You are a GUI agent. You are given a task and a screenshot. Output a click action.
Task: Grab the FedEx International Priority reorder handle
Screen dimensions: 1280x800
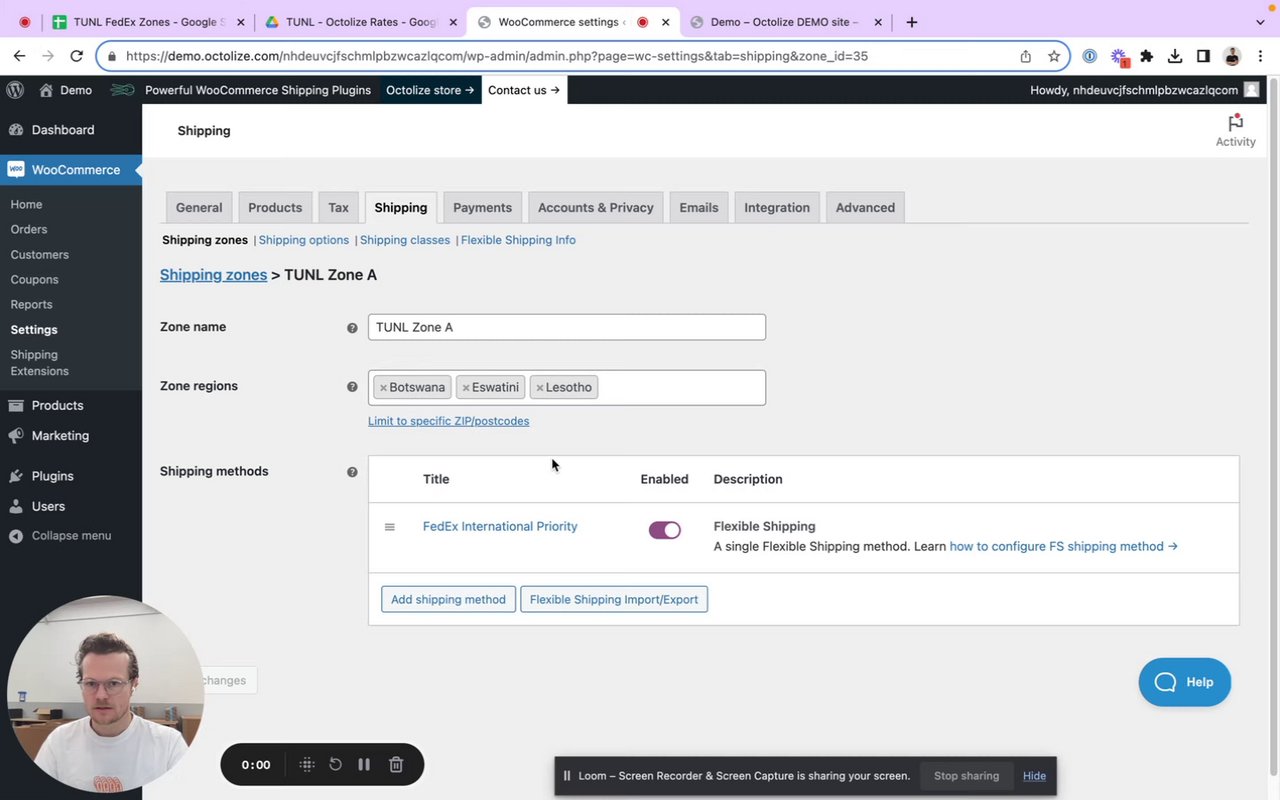click(x=390, y=527)
